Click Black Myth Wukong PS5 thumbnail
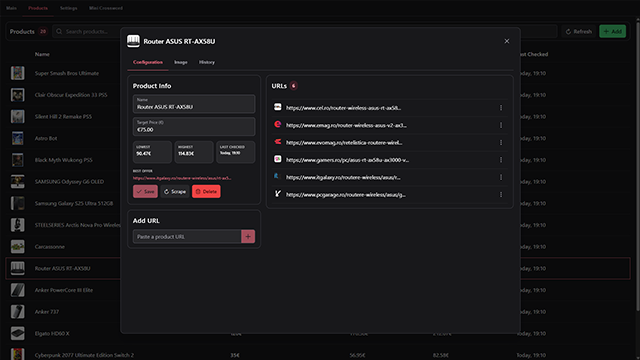 point(18,160)
